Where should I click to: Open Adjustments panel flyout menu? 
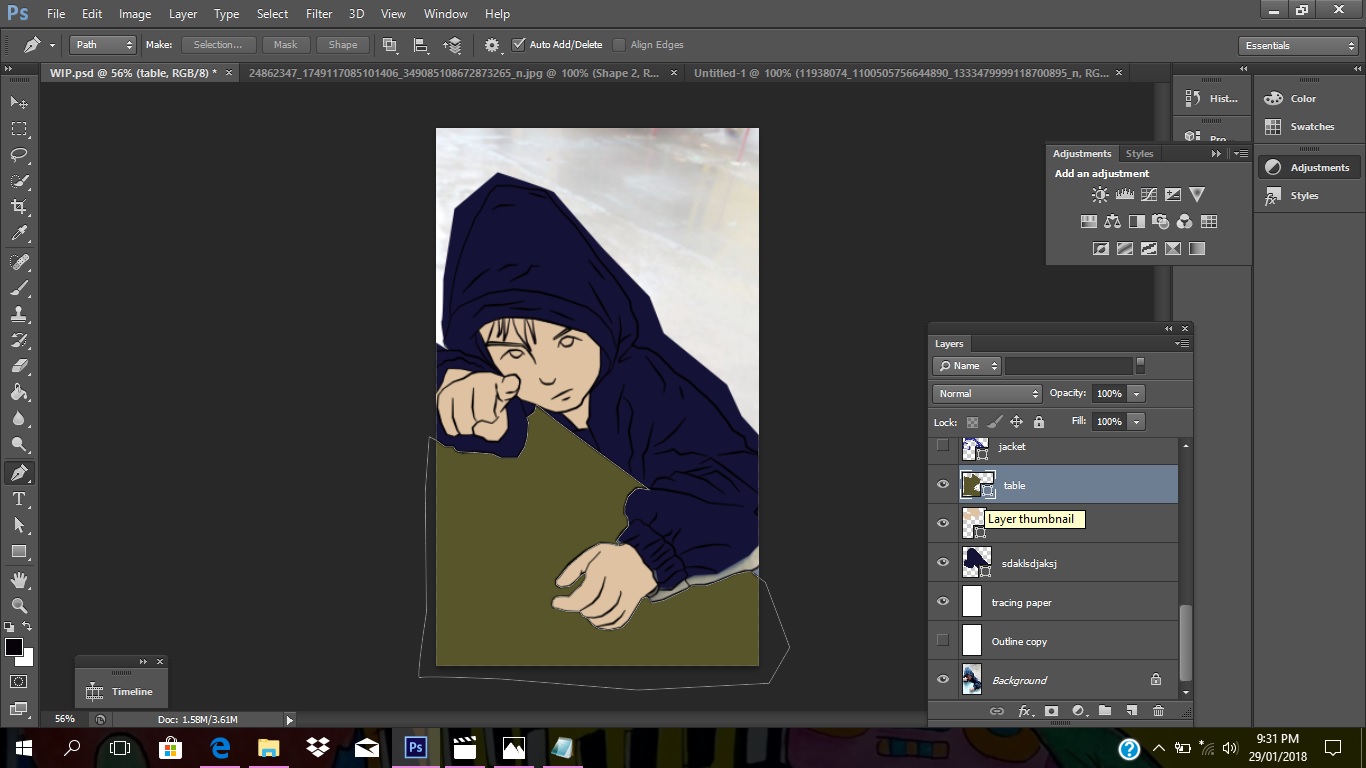[x=1241, y=154]
